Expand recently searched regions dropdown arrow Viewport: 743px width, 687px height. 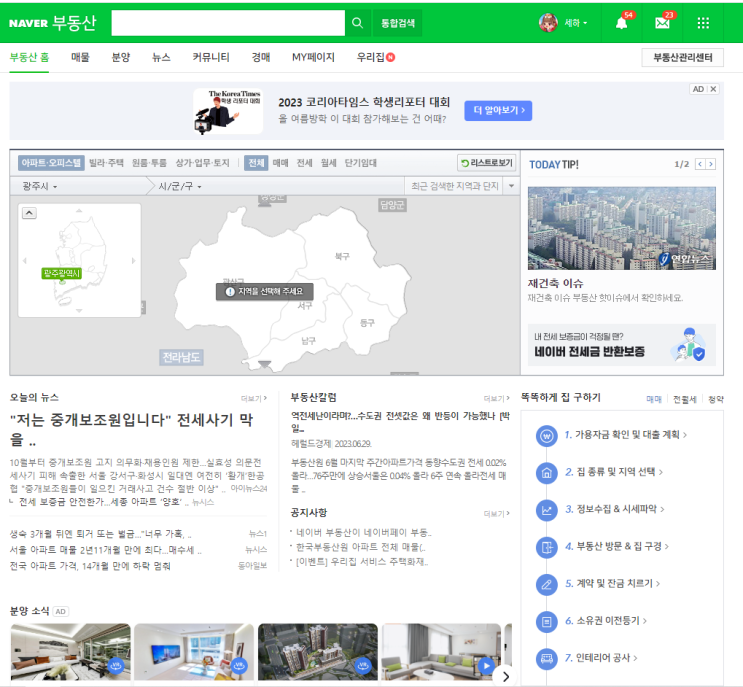pos(511,186)
